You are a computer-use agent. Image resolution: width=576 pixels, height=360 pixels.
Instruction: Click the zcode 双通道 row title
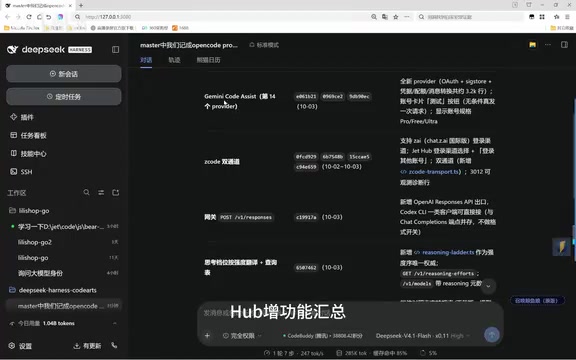[x=222, y=162]
